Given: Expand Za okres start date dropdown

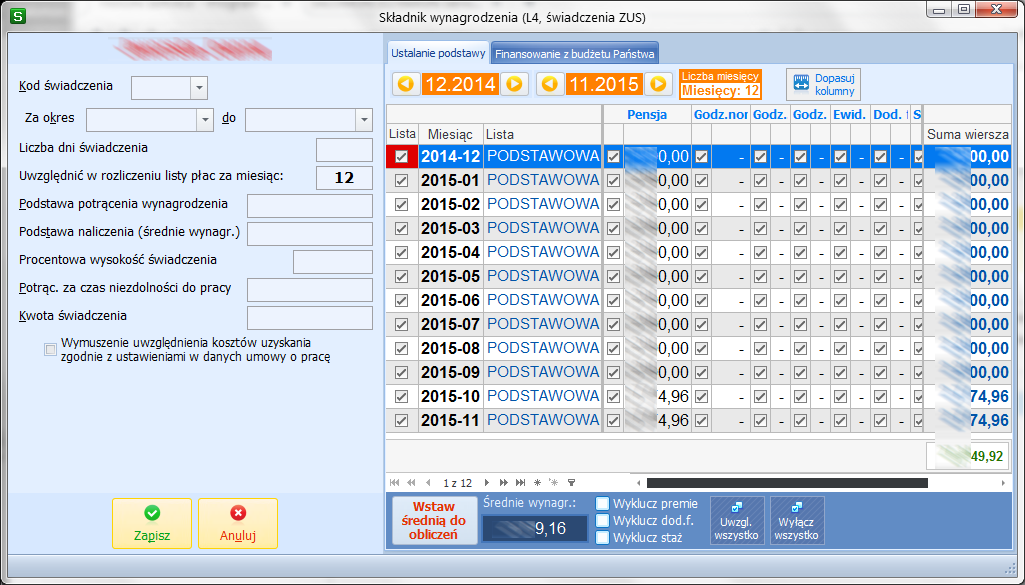Looking at the screenshot, I should 205,120.
